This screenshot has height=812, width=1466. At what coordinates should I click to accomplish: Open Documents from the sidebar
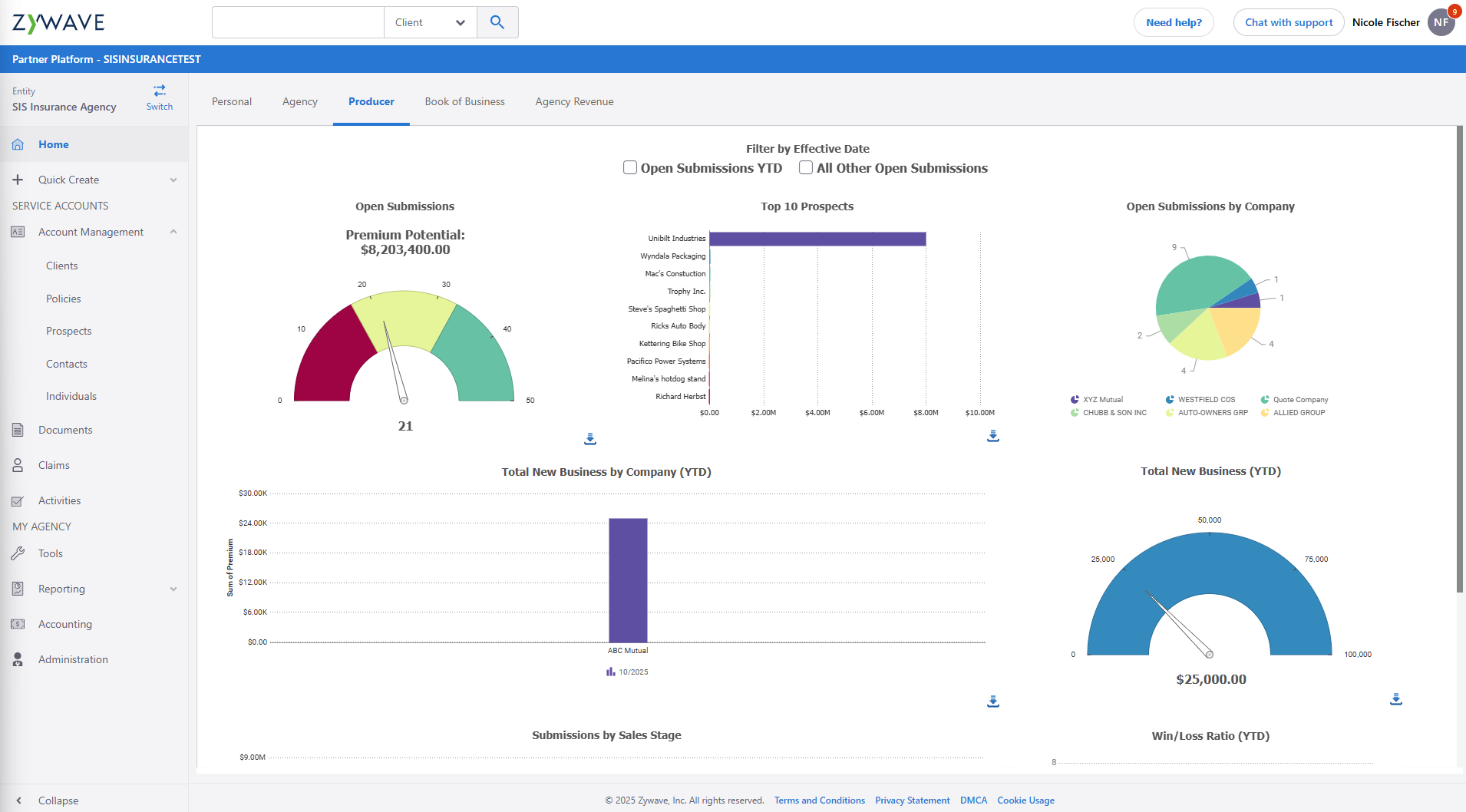click(65, 430)
